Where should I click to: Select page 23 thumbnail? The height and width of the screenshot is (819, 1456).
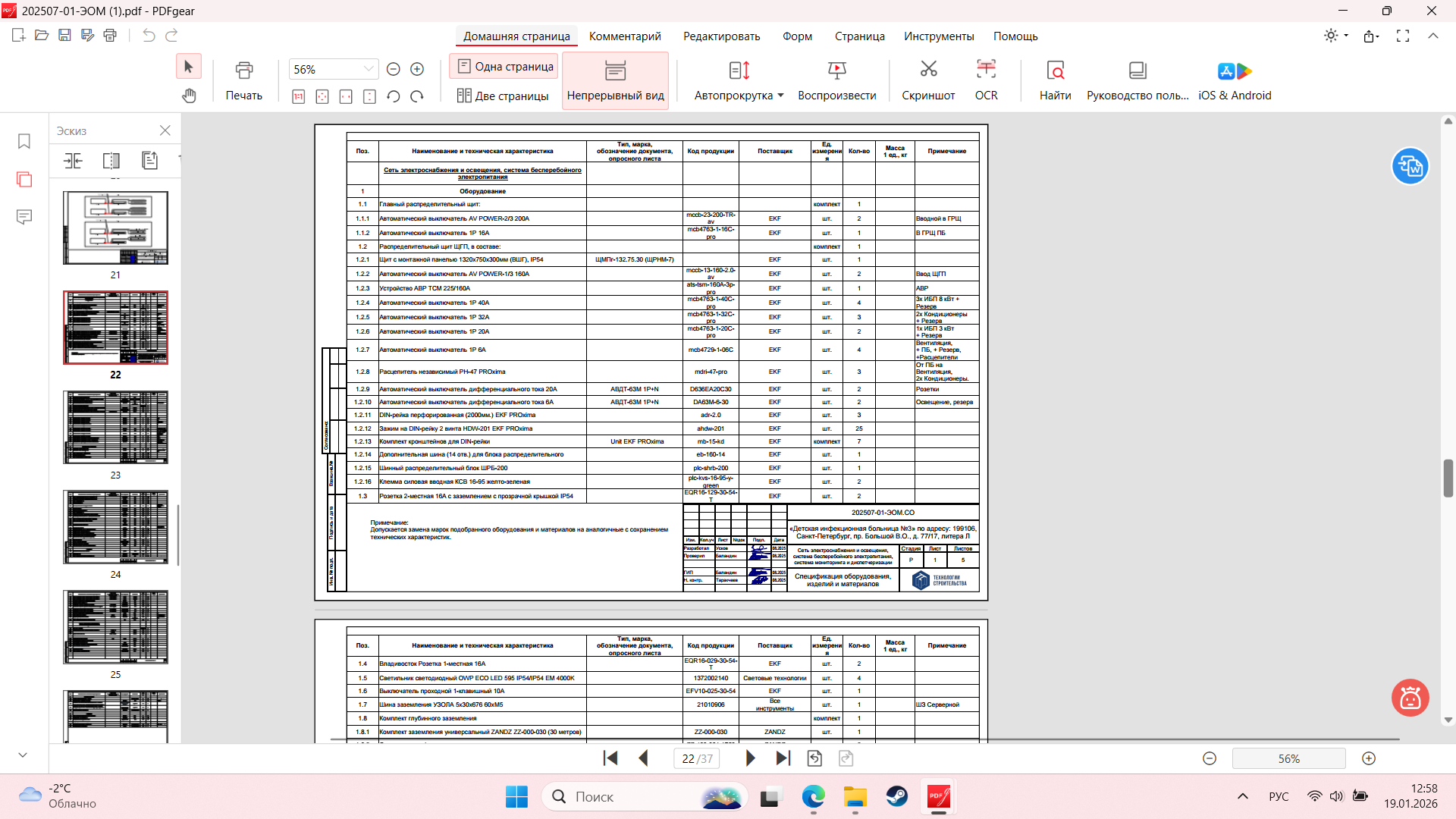click(x=115, y=428)
